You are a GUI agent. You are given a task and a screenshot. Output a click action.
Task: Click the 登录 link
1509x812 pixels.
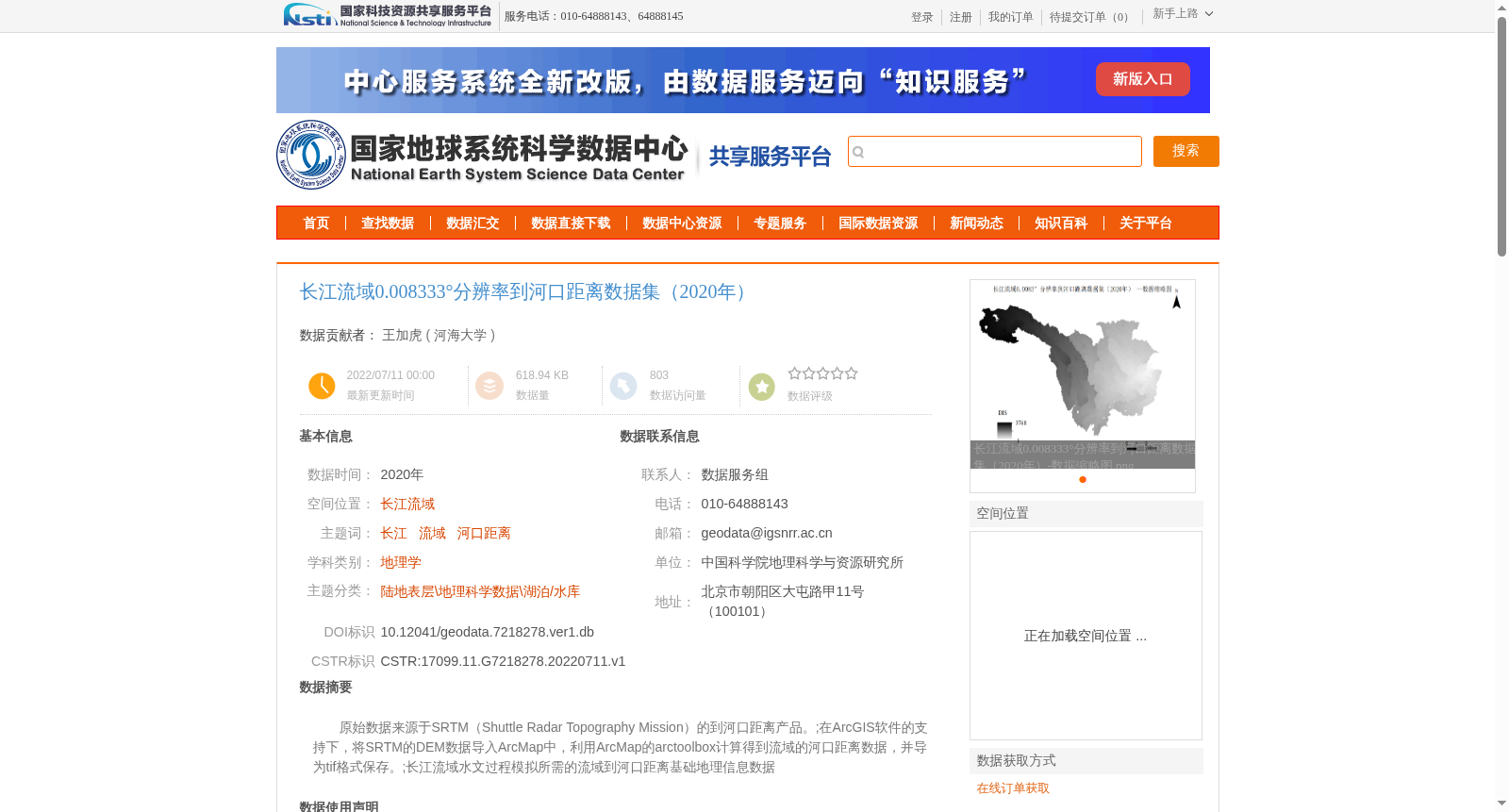921,17
